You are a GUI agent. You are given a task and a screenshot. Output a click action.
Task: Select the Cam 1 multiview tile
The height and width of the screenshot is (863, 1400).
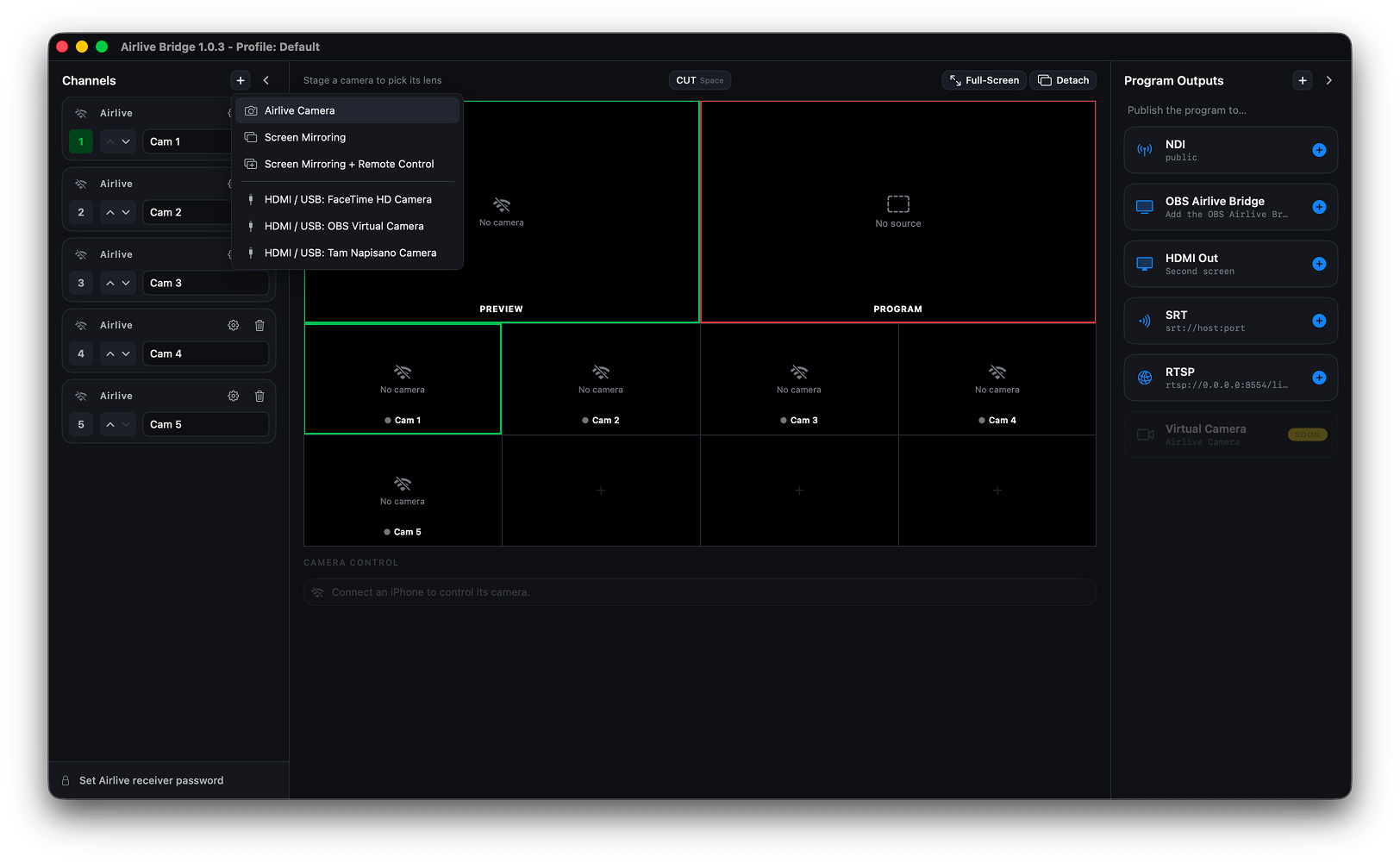[x=403, y=378]
